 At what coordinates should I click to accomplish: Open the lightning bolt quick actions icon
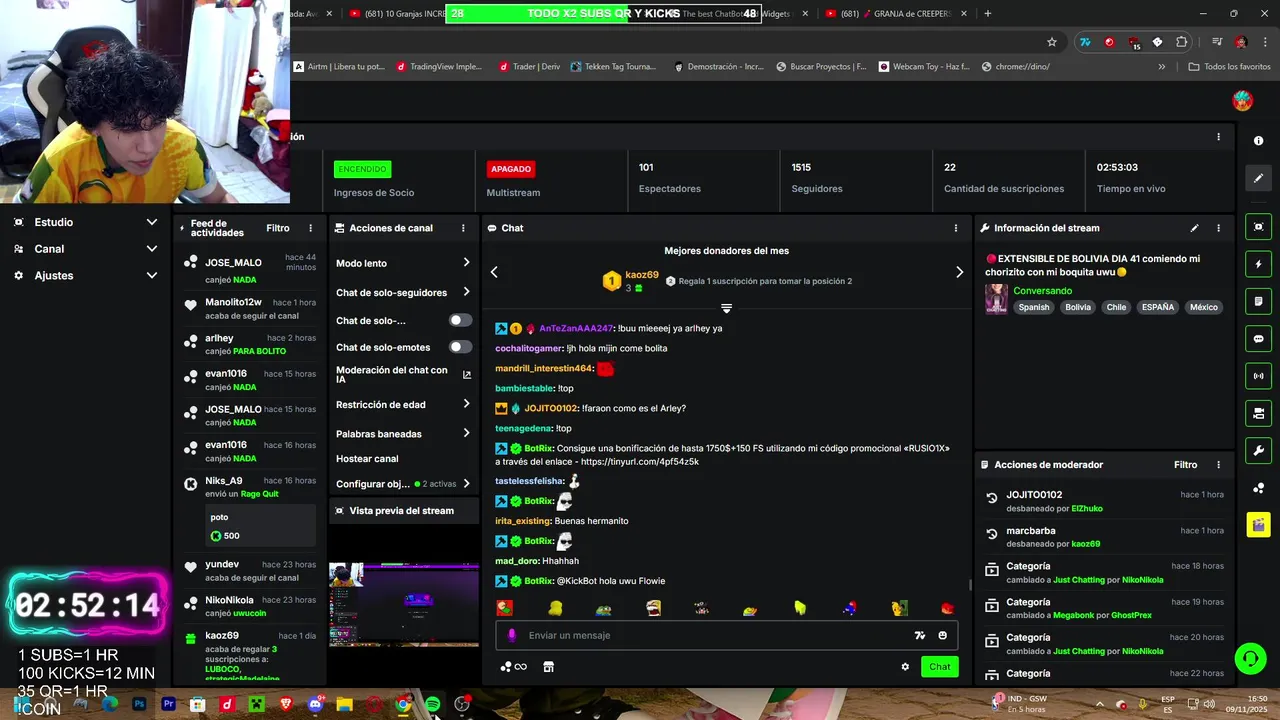(x=1258, y=264)
